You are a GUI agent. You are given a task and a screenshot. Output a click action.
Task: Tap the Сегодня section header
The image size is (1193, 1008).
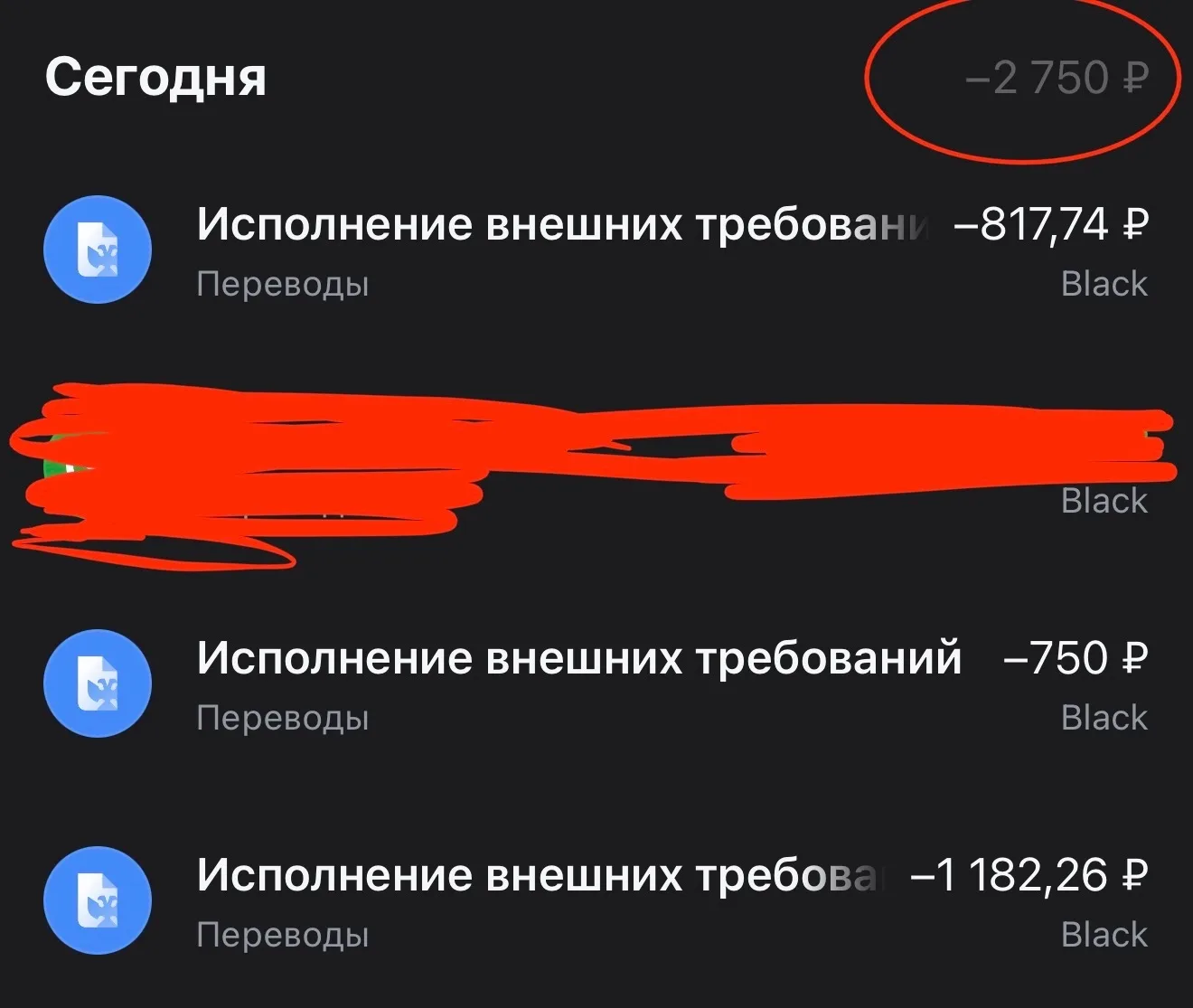pos(155,78)
